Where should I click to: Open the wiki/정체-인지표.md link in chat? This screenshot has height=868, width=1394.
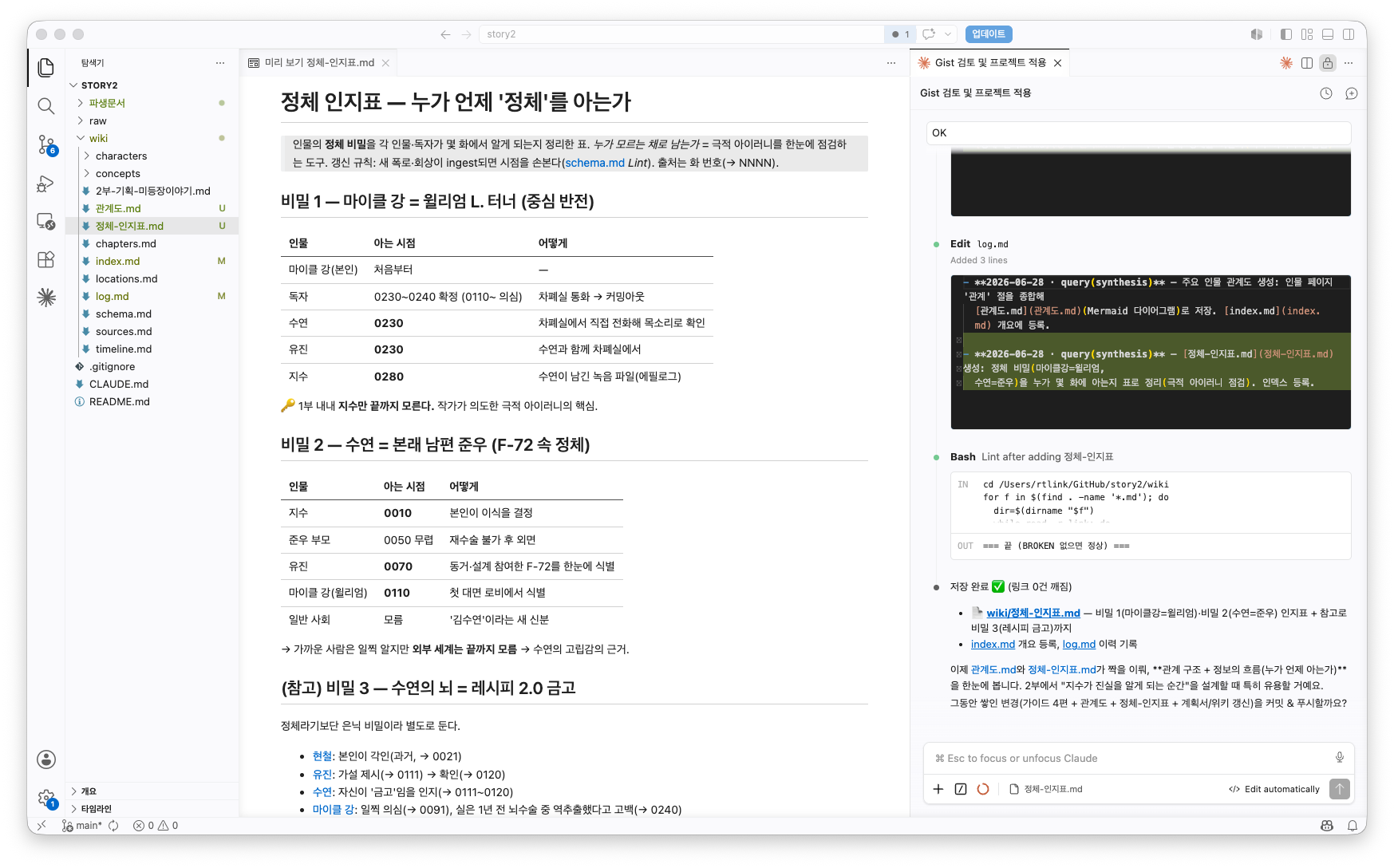point(1033,613)
